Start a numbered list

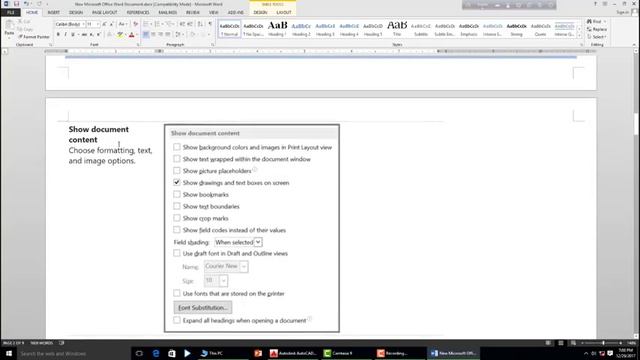[x=158, y=24]
